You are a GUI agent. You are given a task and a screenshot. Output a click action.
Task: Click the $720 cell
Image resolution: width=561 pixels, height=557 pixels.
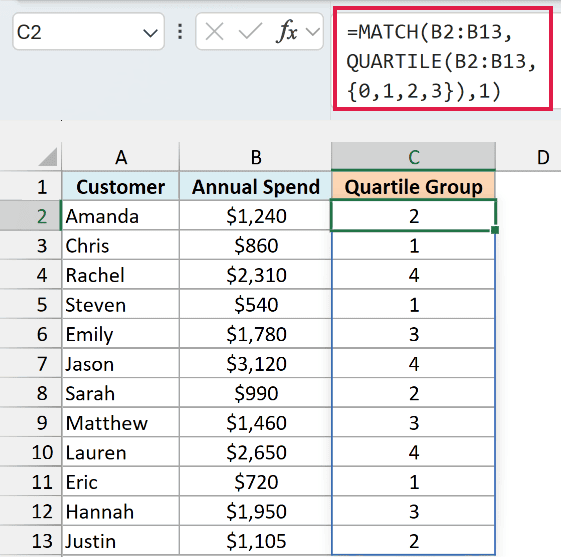pos(255,482)
